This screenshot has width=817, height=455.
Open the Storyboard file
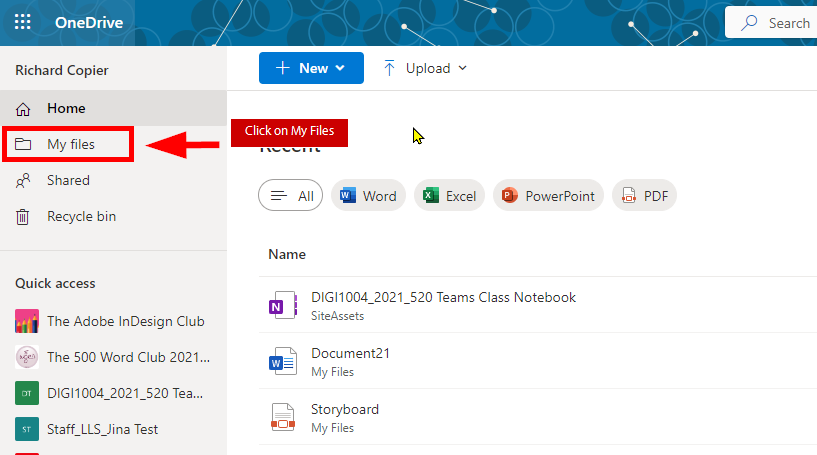[x=344, y=409]
